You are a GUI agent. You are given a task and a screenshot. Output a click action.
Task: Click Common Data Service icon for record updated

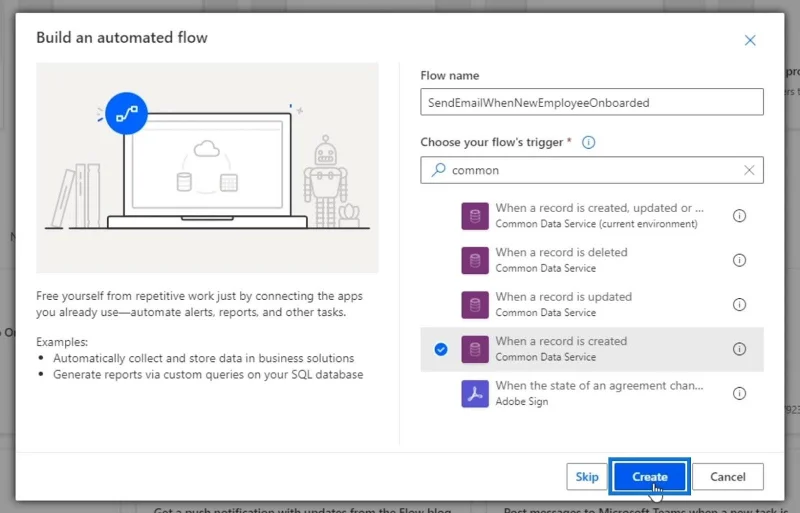click(475, 305)
